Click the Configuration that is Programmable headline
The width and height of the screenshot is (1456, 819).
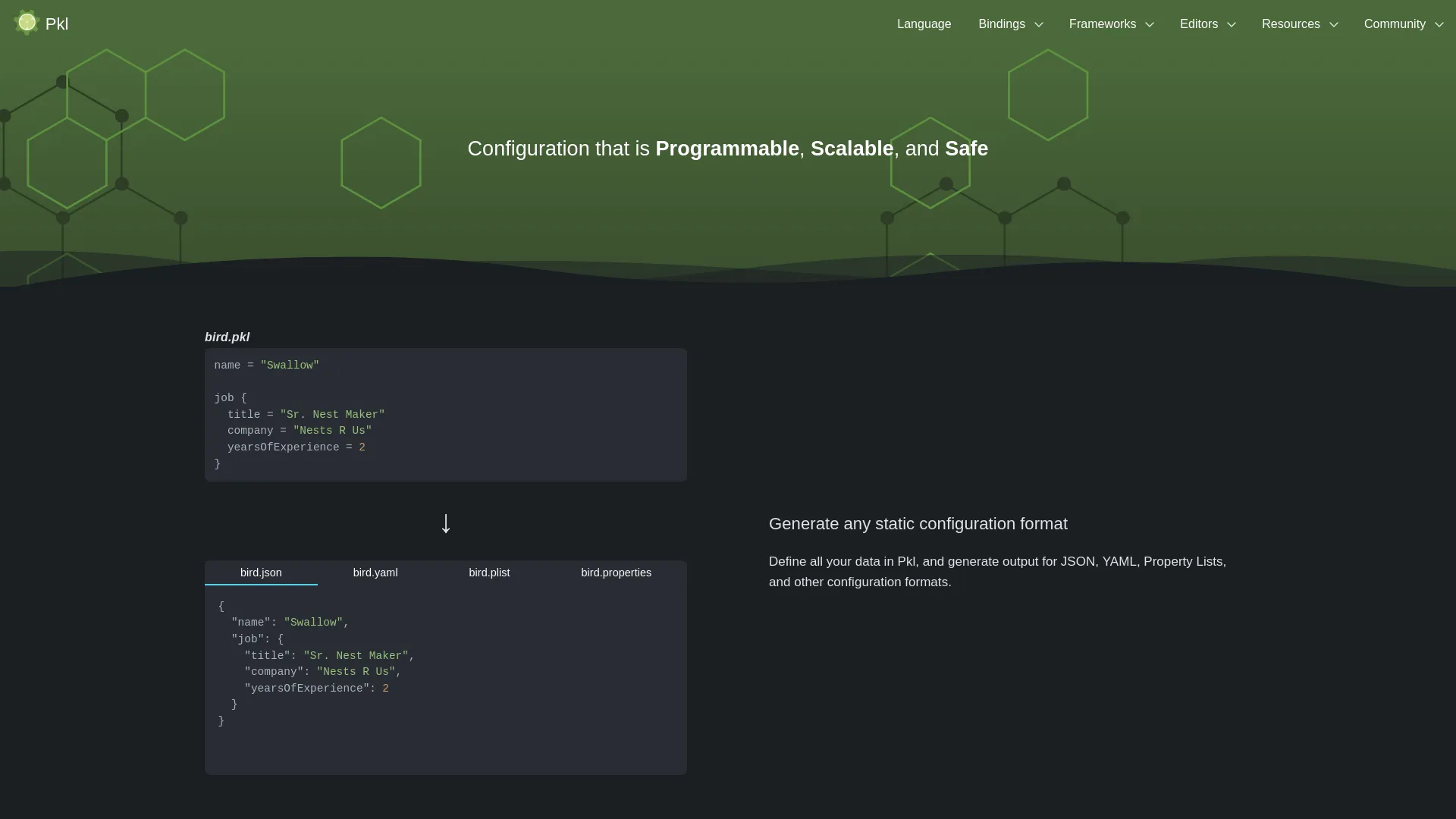coord(728,149)
